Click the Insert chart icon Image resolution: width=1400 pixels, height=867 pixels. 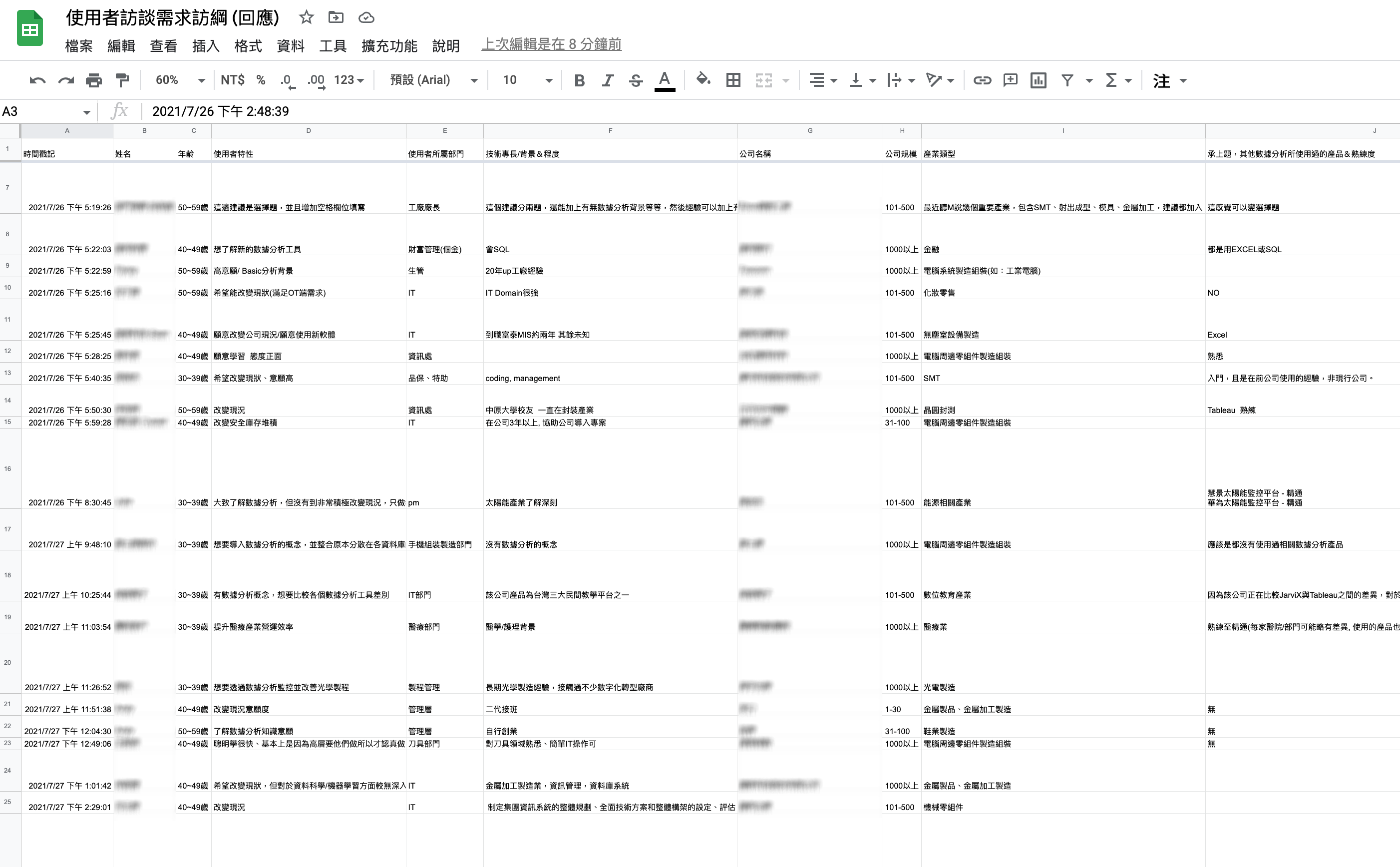click(x=1038, y=80)
